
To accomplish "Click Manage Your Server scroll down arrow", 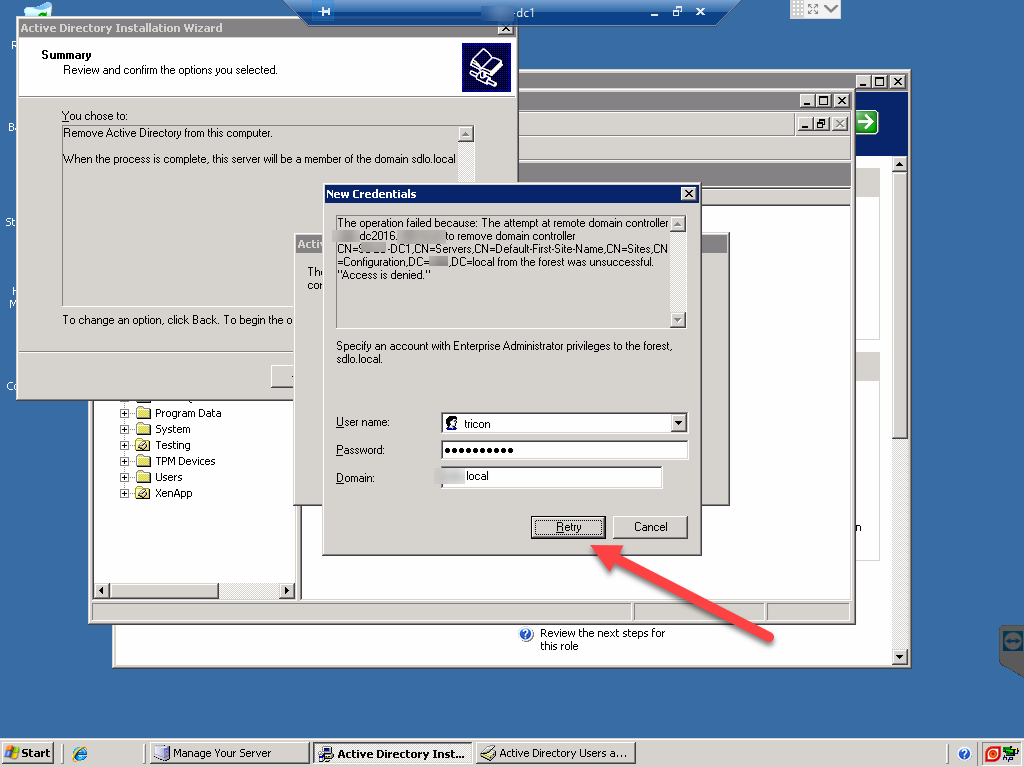I will pos(900,657).
